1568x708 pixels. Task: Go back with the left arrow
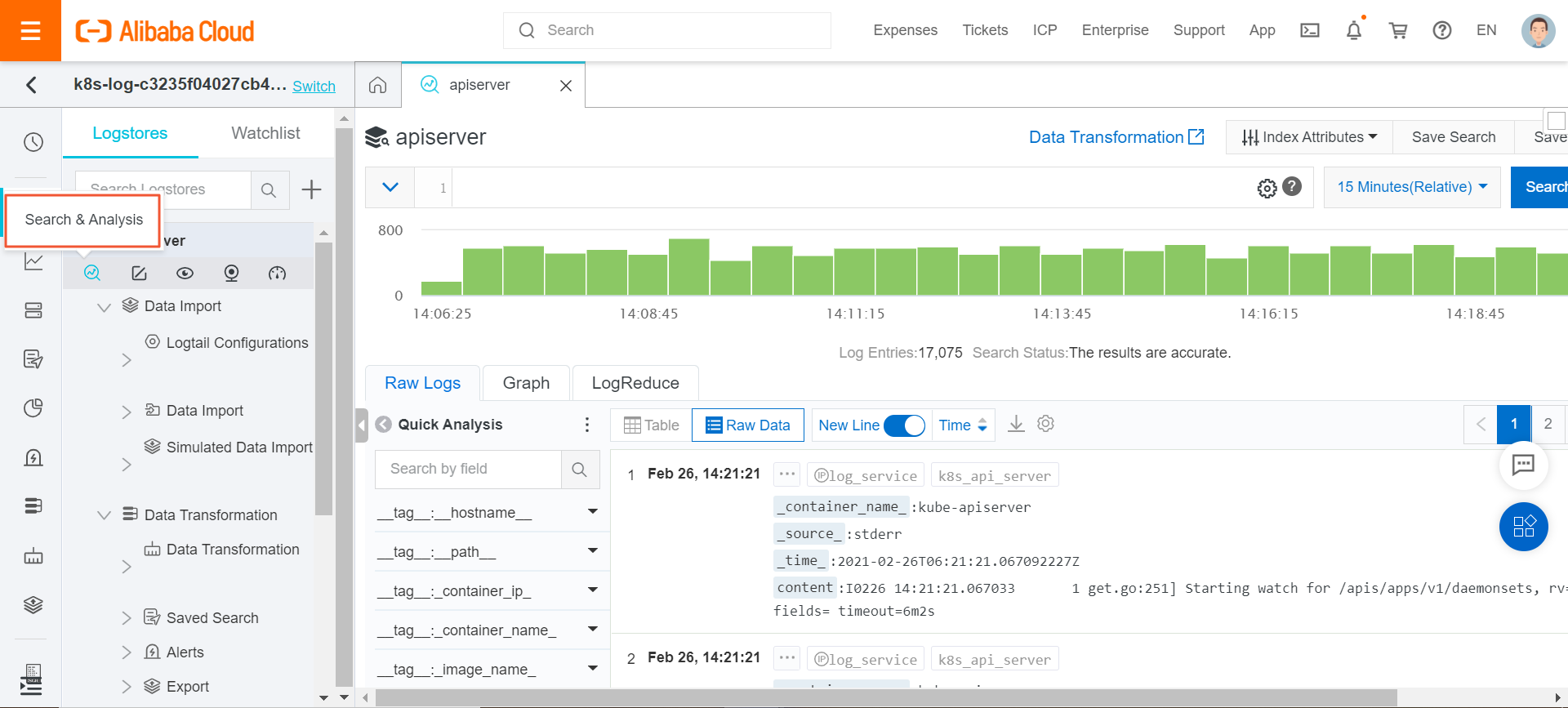pyautogui.click(x=31, y=85)
